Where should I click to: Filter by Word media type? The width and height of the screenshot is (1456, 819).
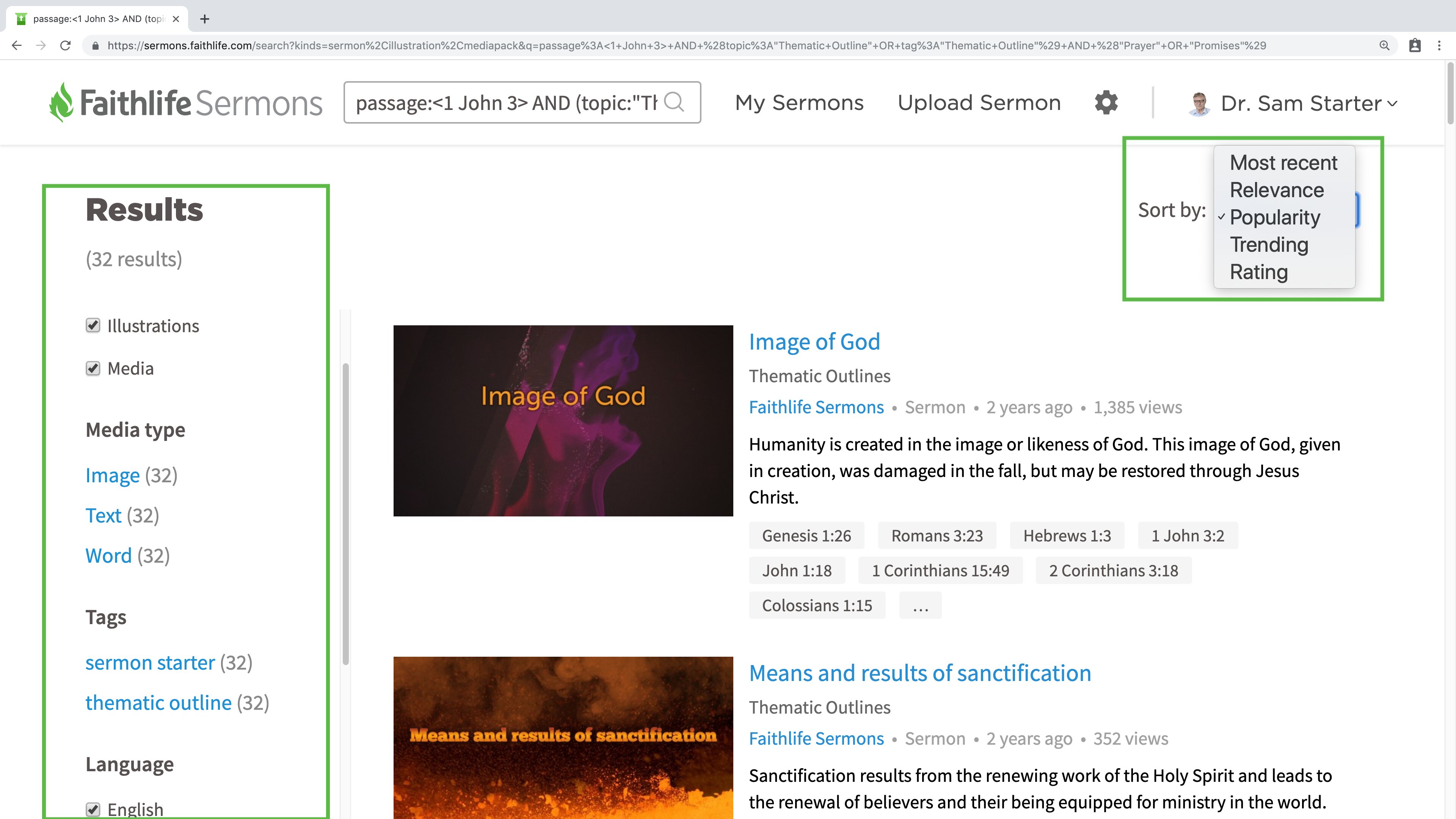click(108, 555)
